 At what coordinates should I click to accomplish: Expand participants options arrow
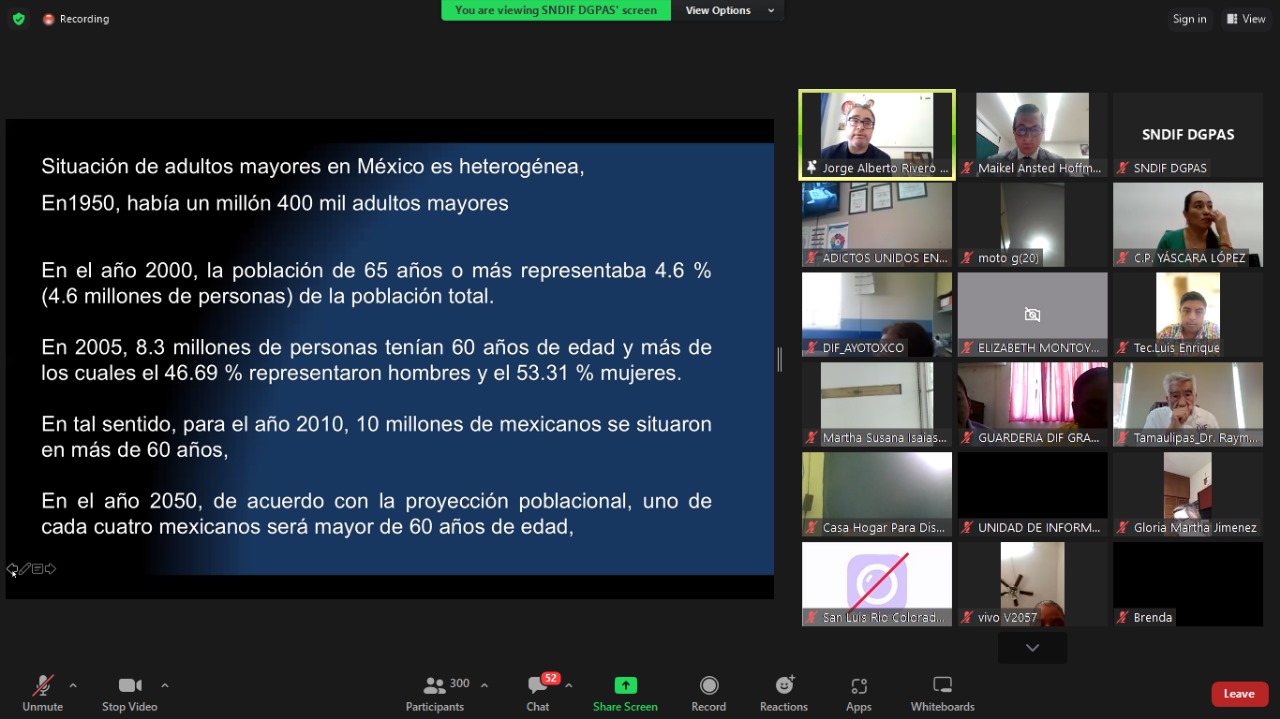click(485, 685)
